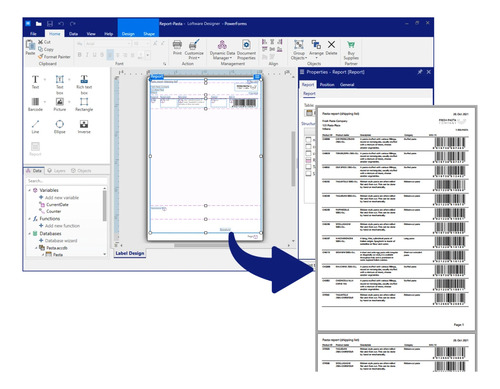Switch to the Objects panel tab
Image resolution: width=500 pixels, height=389 pixels.
point(81,171)
